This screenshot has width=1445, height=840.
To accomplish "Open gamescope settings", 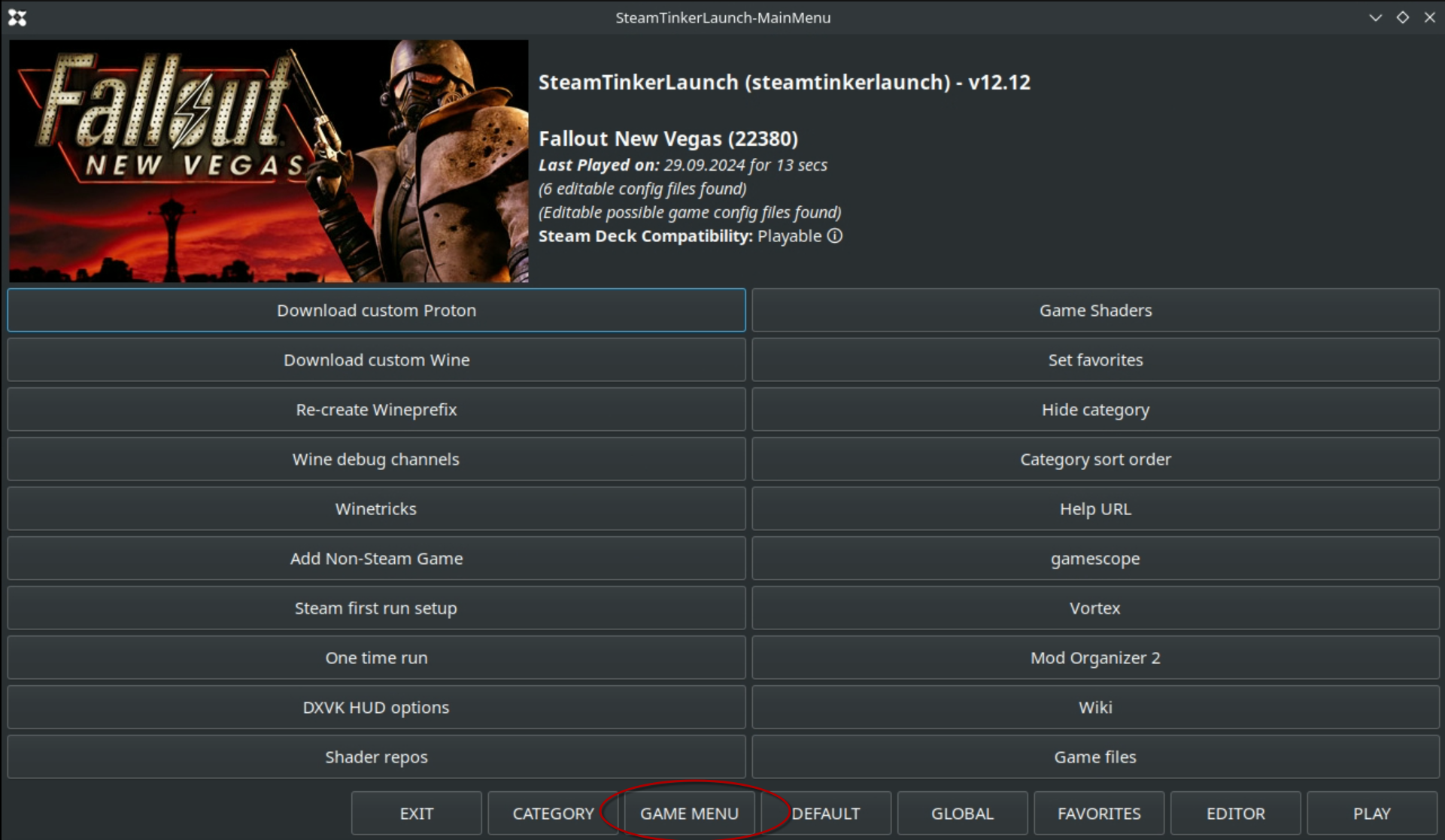I will 1094,559.
